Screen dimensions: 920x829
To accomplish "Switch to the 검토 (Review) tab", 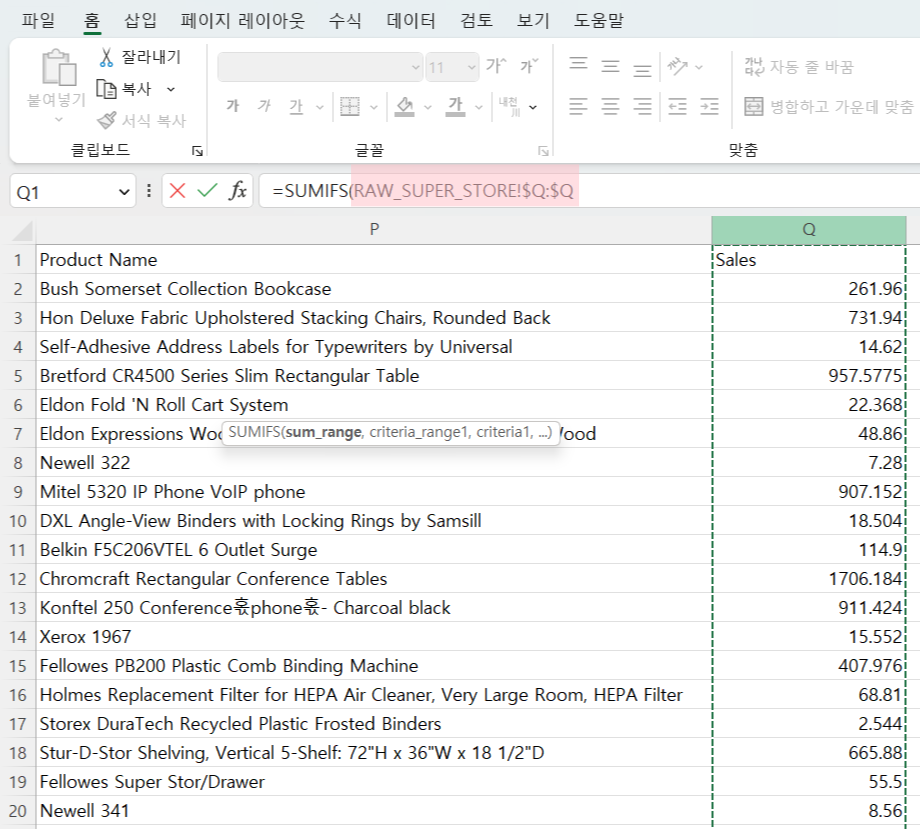I will (x=476, y=21).
